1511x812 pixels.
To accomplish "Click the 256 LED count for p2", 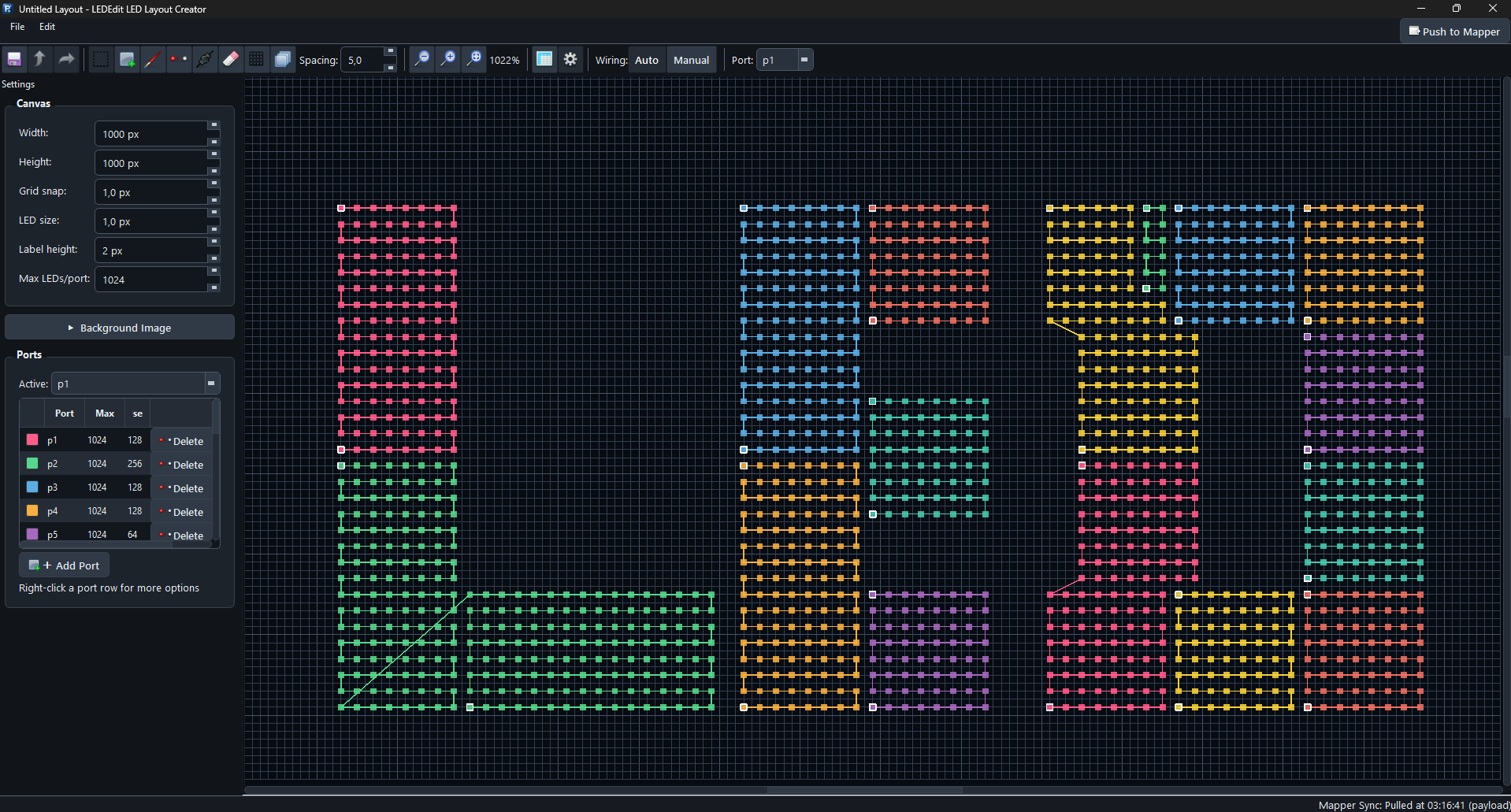I will (x=135, y=464).
